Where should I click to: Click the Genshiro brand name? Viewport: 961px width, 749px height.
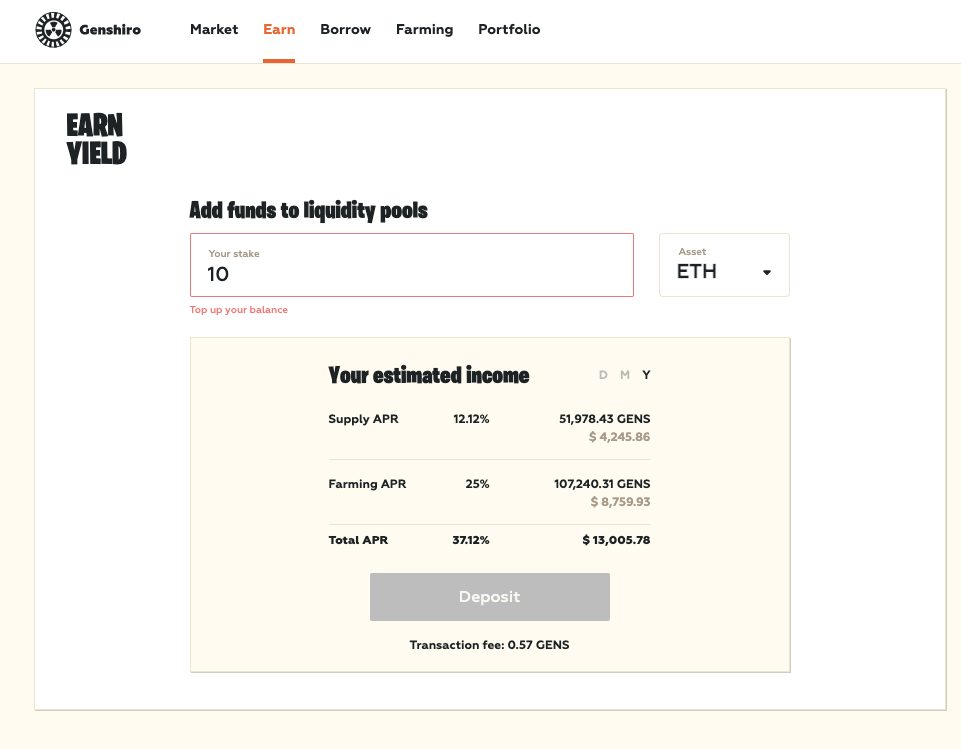tap(110, 29)
